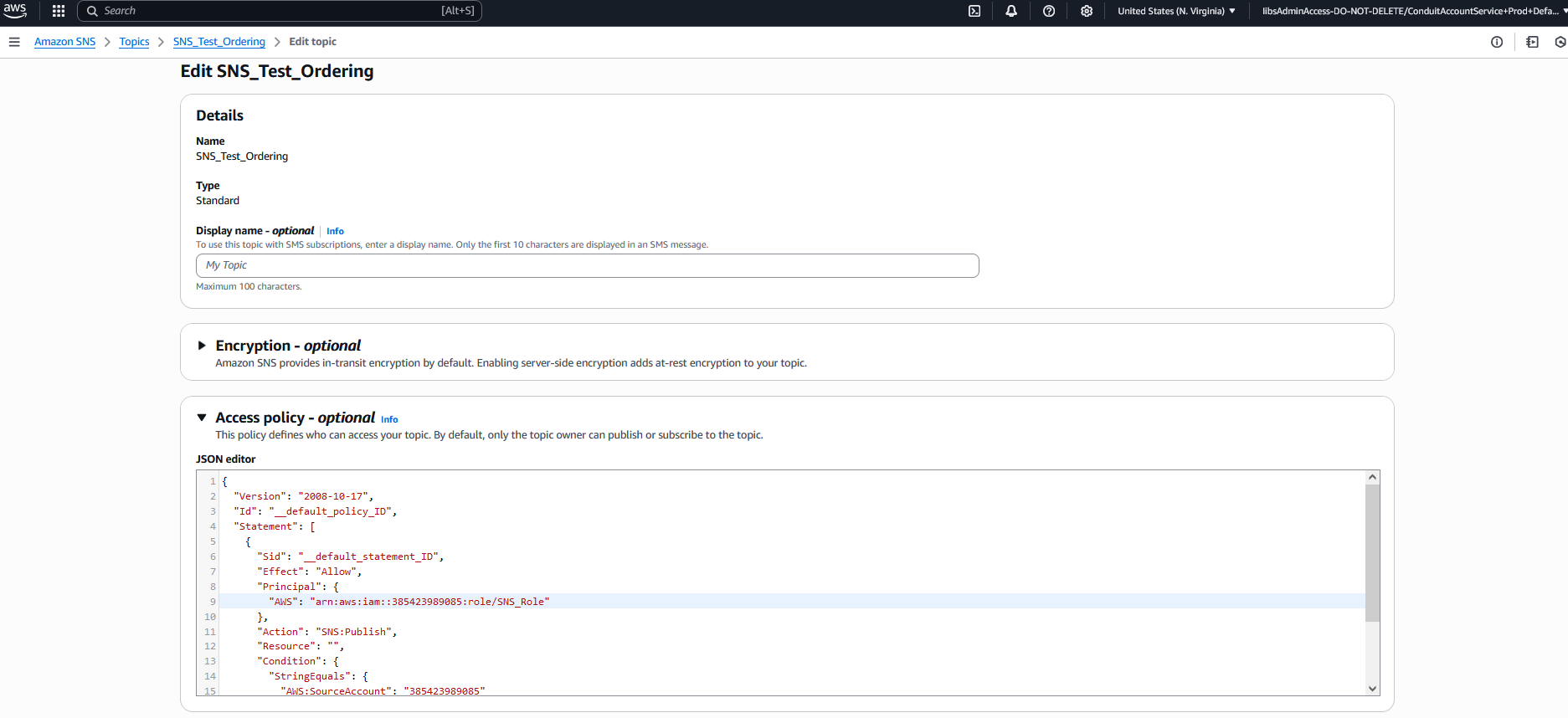Image resolution: width=1568 pixels, height=718 pixels.
Task: Click the "Sid" default statement line
Action: [350, 556]
